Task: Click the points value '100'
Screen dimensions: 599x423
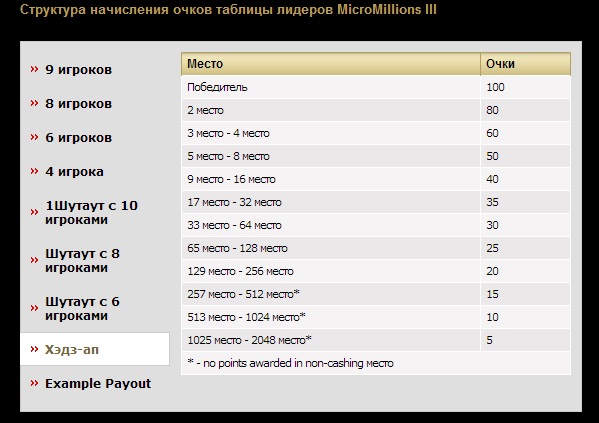Action: [495, 87]
